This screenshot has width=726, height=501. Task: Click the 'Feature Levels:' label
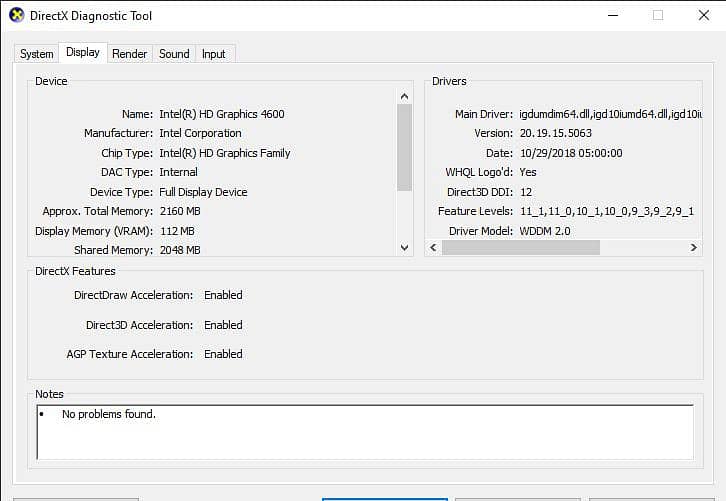pos(476,211)
